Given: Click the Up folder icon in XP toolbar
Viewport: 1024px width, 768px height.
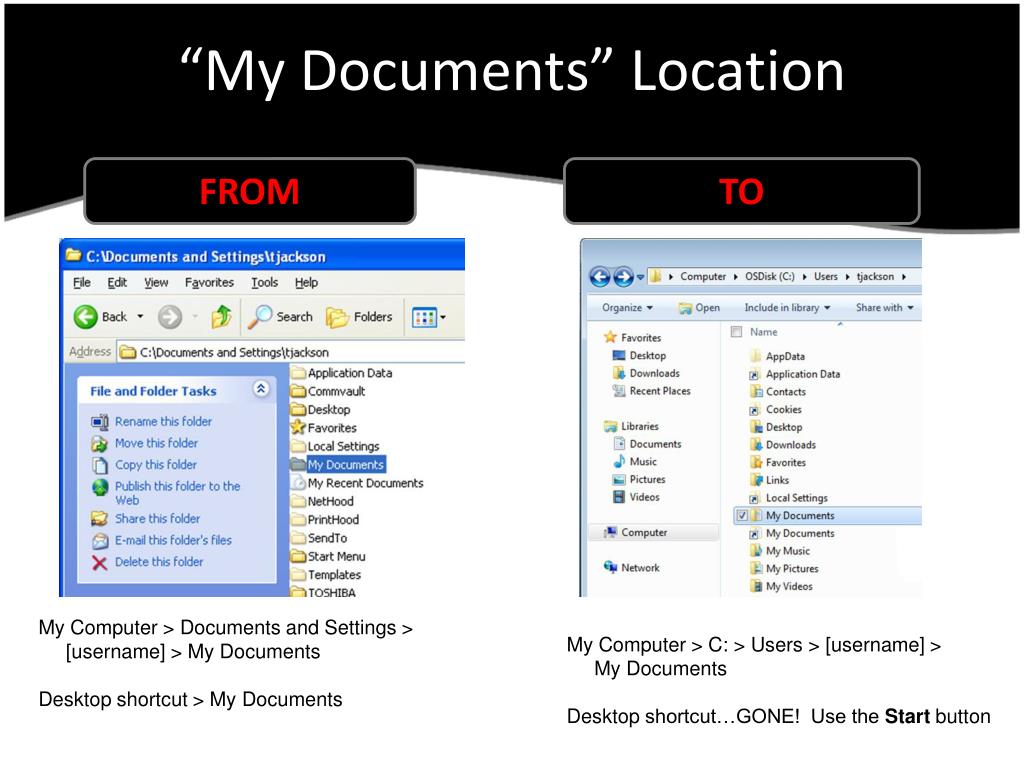Looking at the screenshot, I should click(221, 317).
